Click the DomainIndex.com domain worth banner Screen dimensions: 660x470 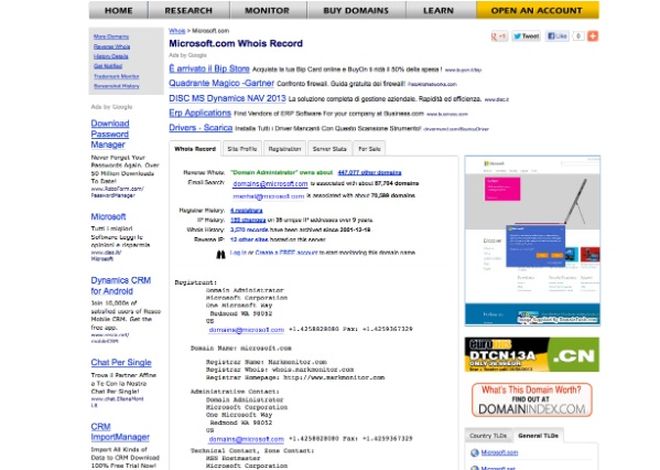tap(532, 400)
